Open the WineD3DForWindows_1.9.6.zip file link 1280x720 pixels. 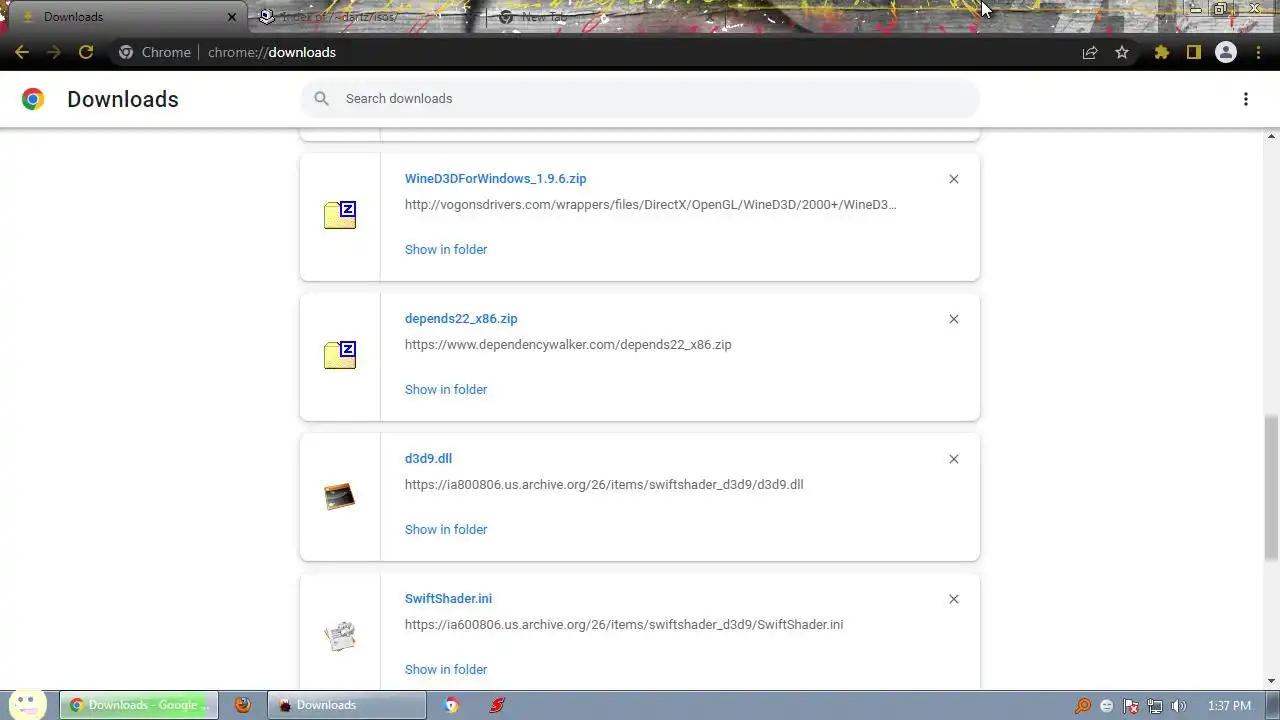pos(495,179)
